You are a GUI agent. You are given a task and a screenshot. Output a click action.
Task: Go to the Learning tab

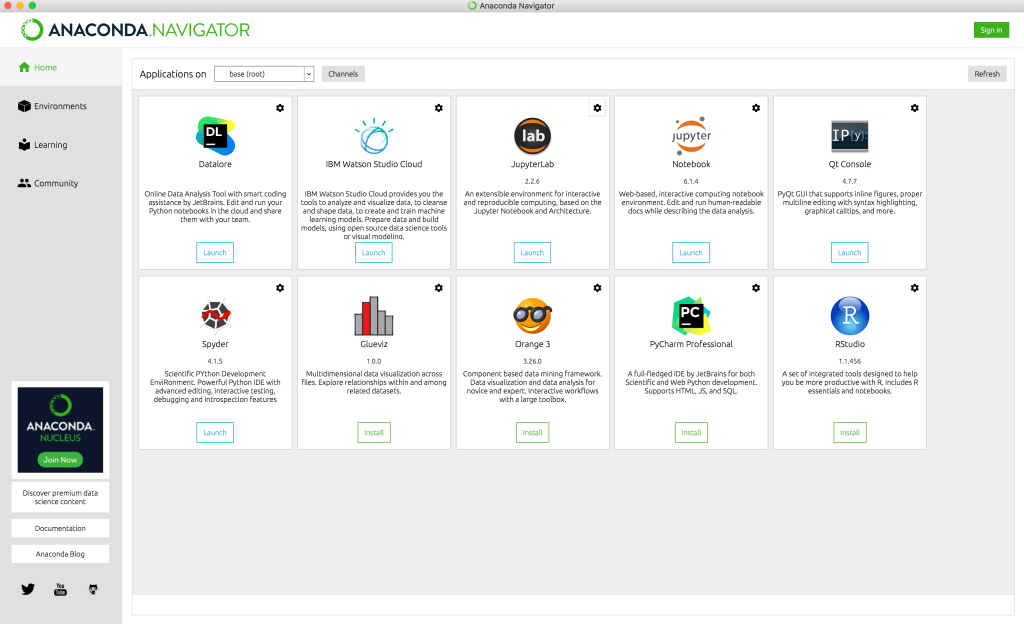click(50, 145)
